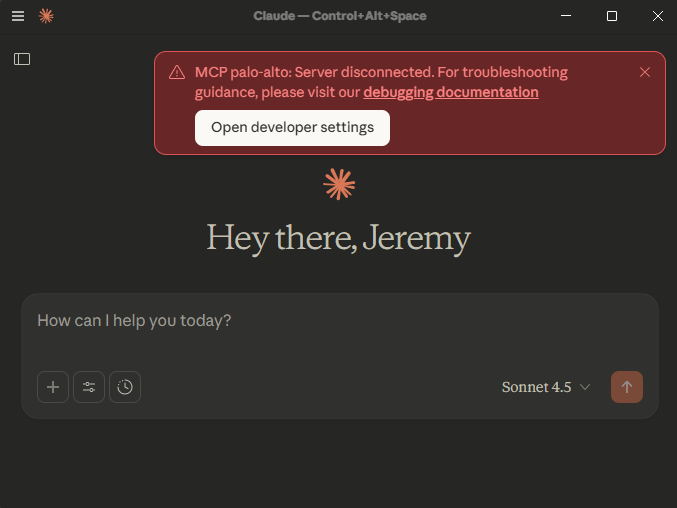Close the Claude application window

[x=657, y=16]
